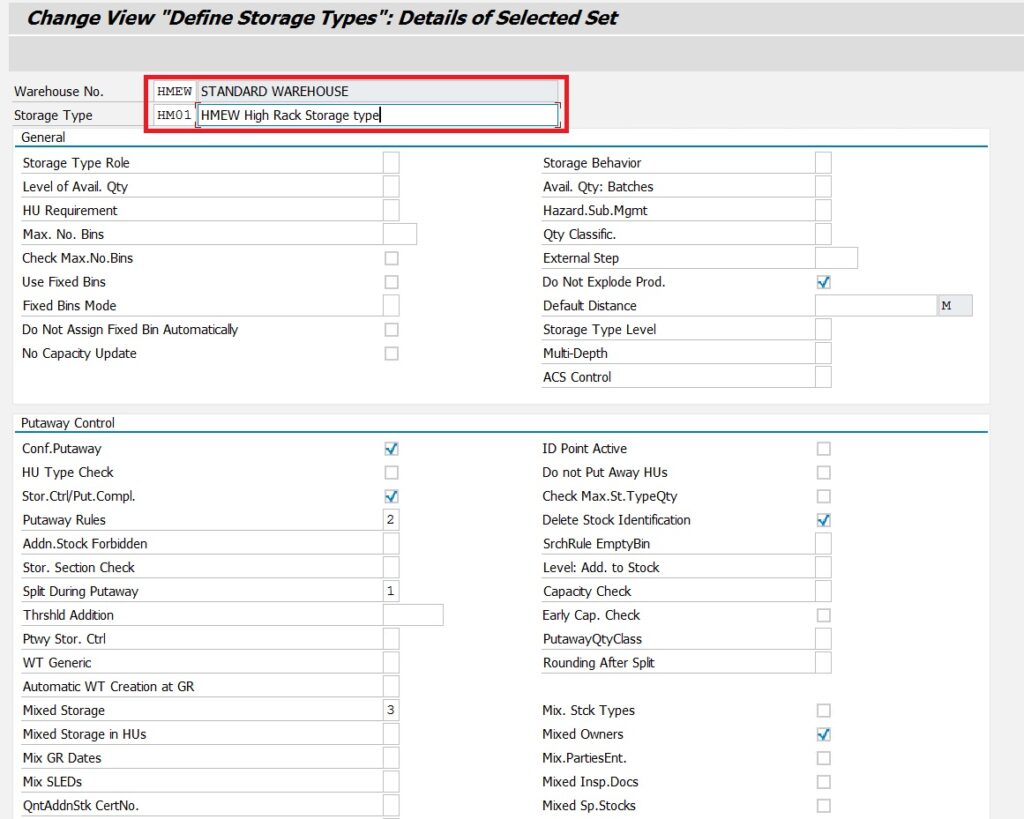1024x819 pixels.
Task: Toggle the Mixed Owners checkbox
Action: coord(824,734)
